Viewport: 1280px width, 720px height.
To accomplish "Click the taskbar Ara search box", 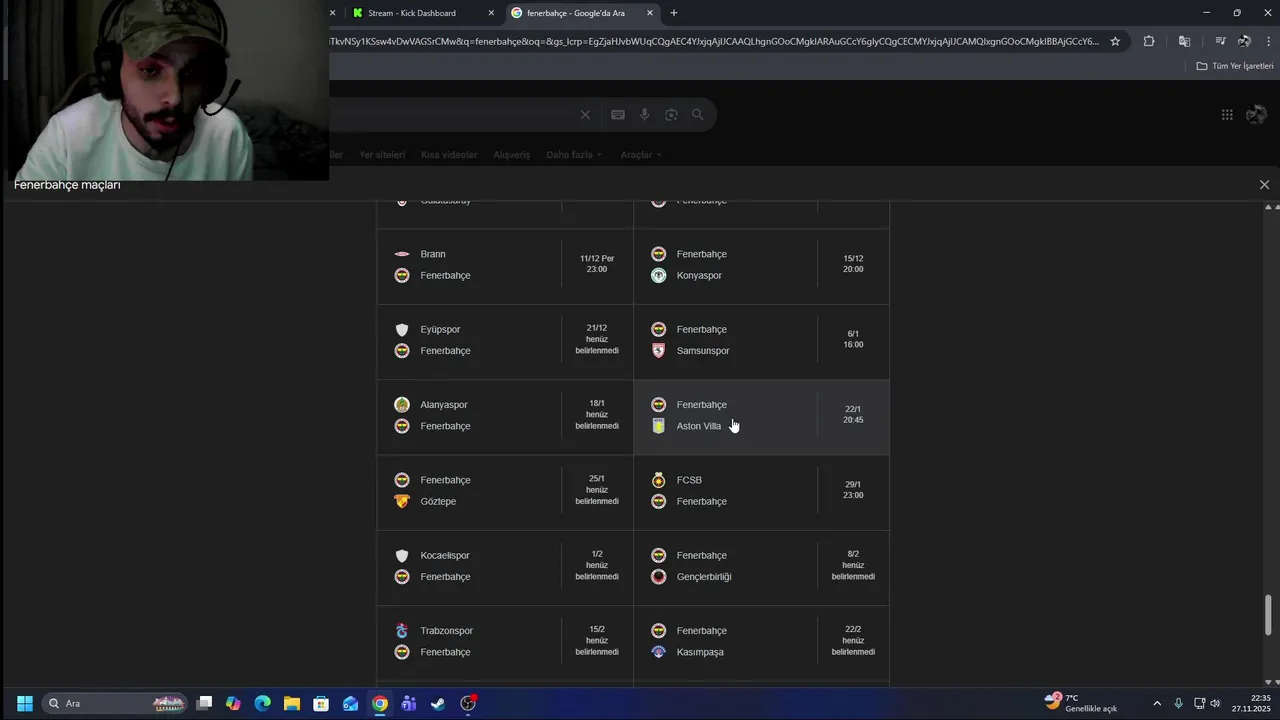I will [115, 703].
